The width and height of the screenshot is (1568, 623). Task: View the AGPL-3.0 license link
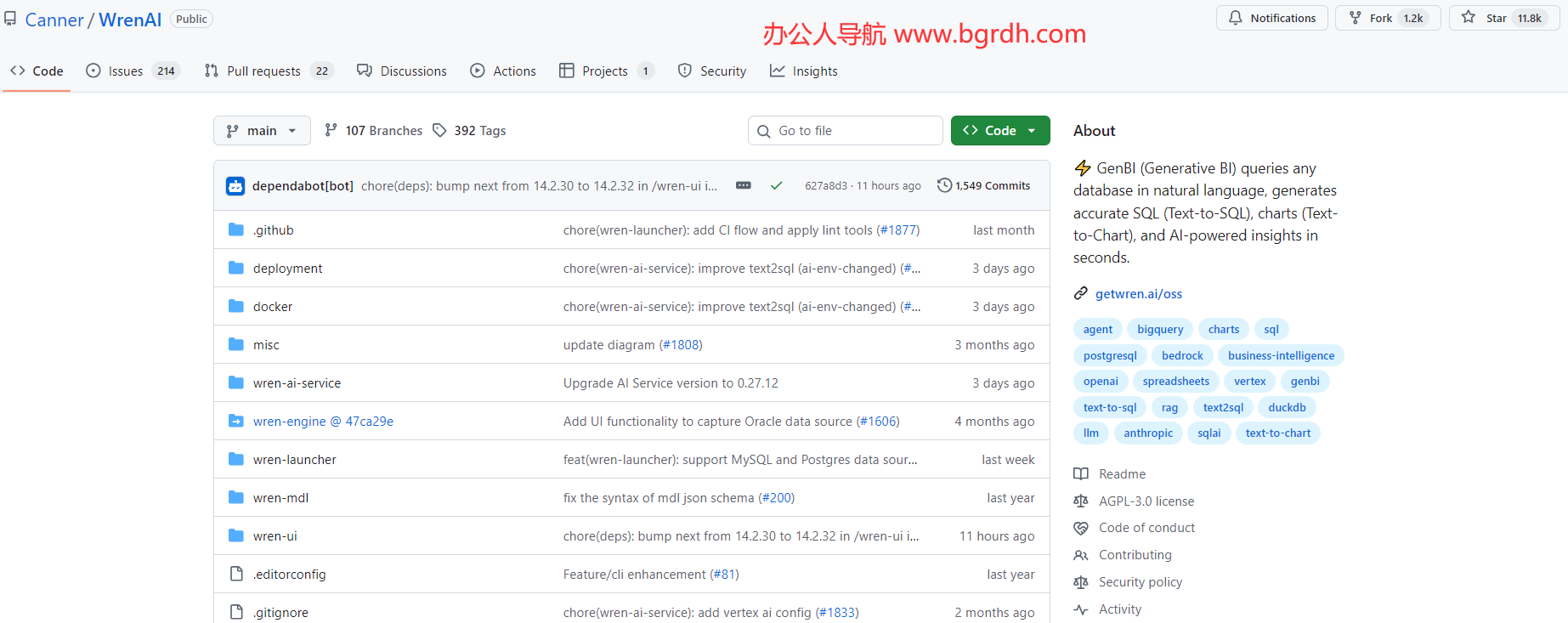tap(1146, 501)
